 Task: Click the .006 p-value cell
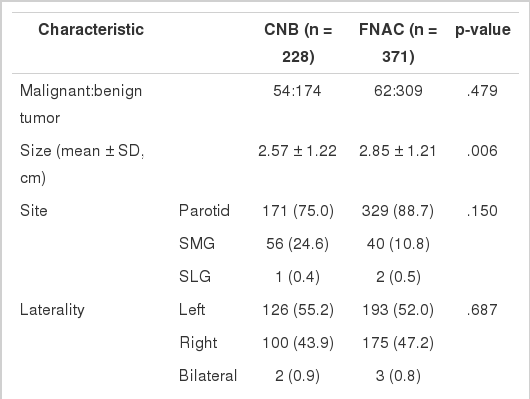[482, 151]
